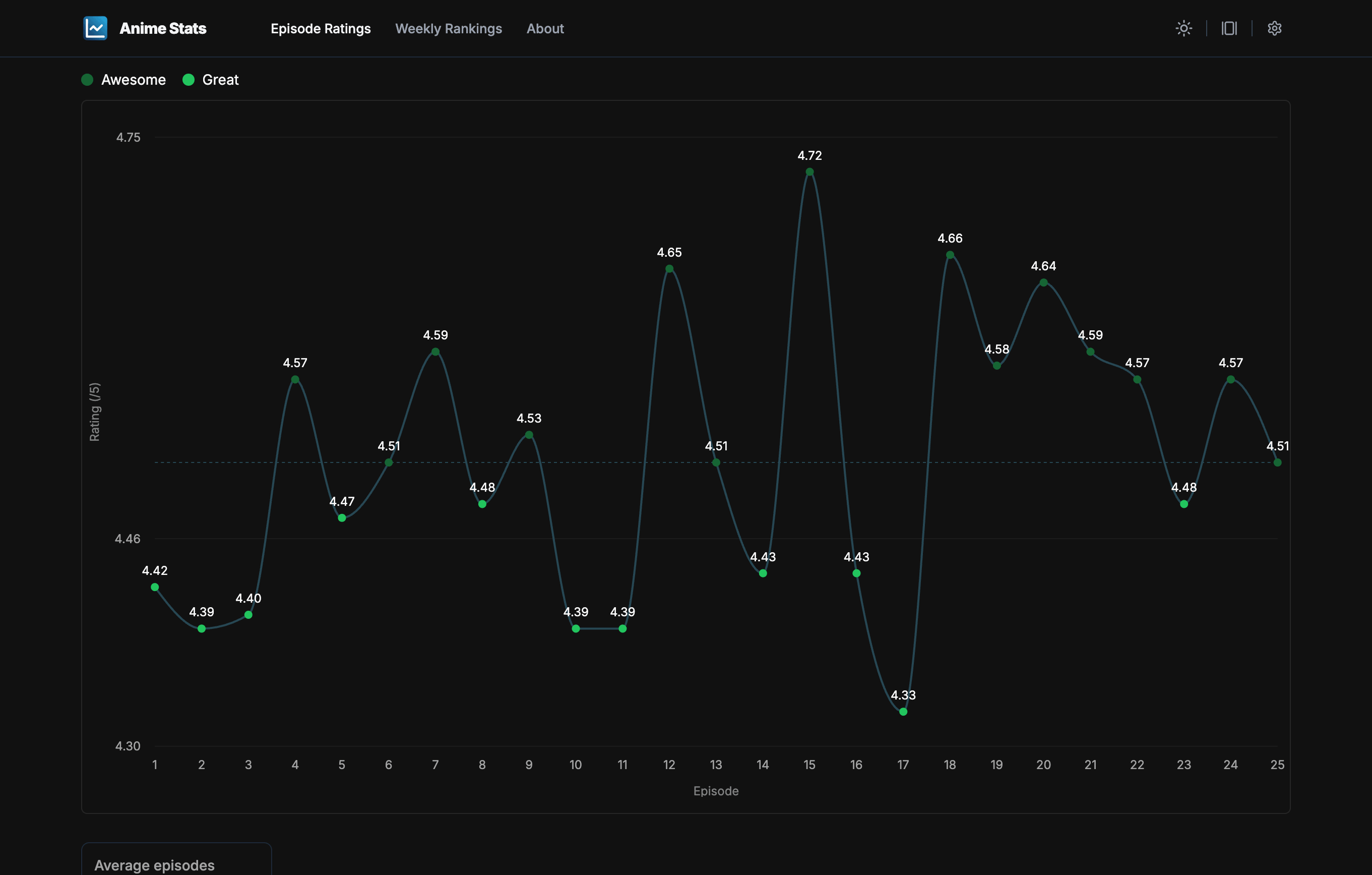Click episode 7 data point 4.59
Viewport: 1372px width, 875px height.
(x=435, y=352)
